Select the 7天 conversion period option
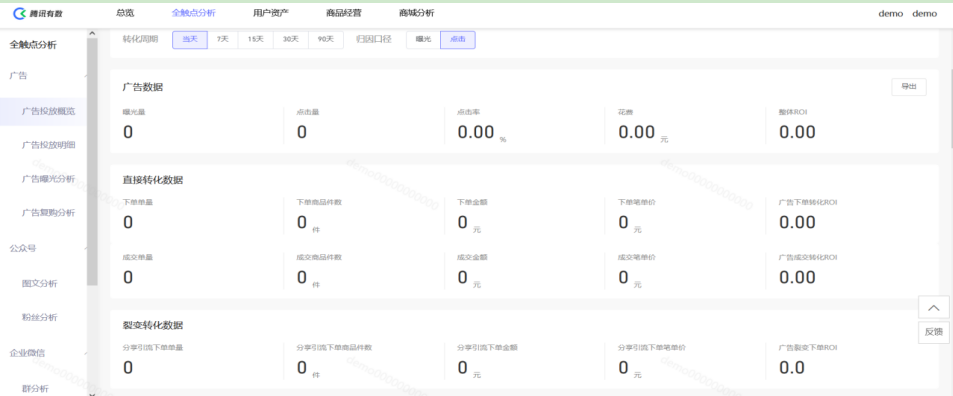This screenshot has width=953, height=396. tap(223, 39)
